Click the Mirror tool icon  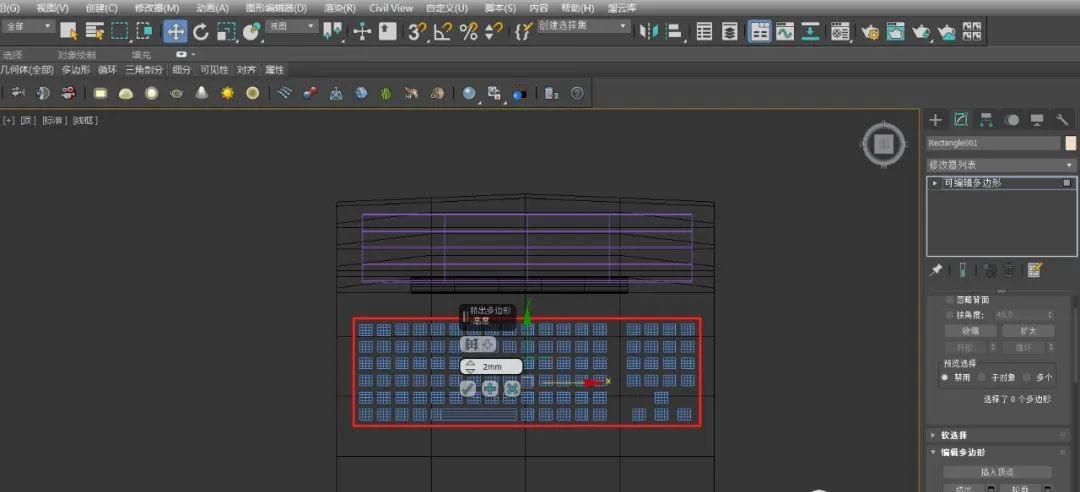coord(648,31)
